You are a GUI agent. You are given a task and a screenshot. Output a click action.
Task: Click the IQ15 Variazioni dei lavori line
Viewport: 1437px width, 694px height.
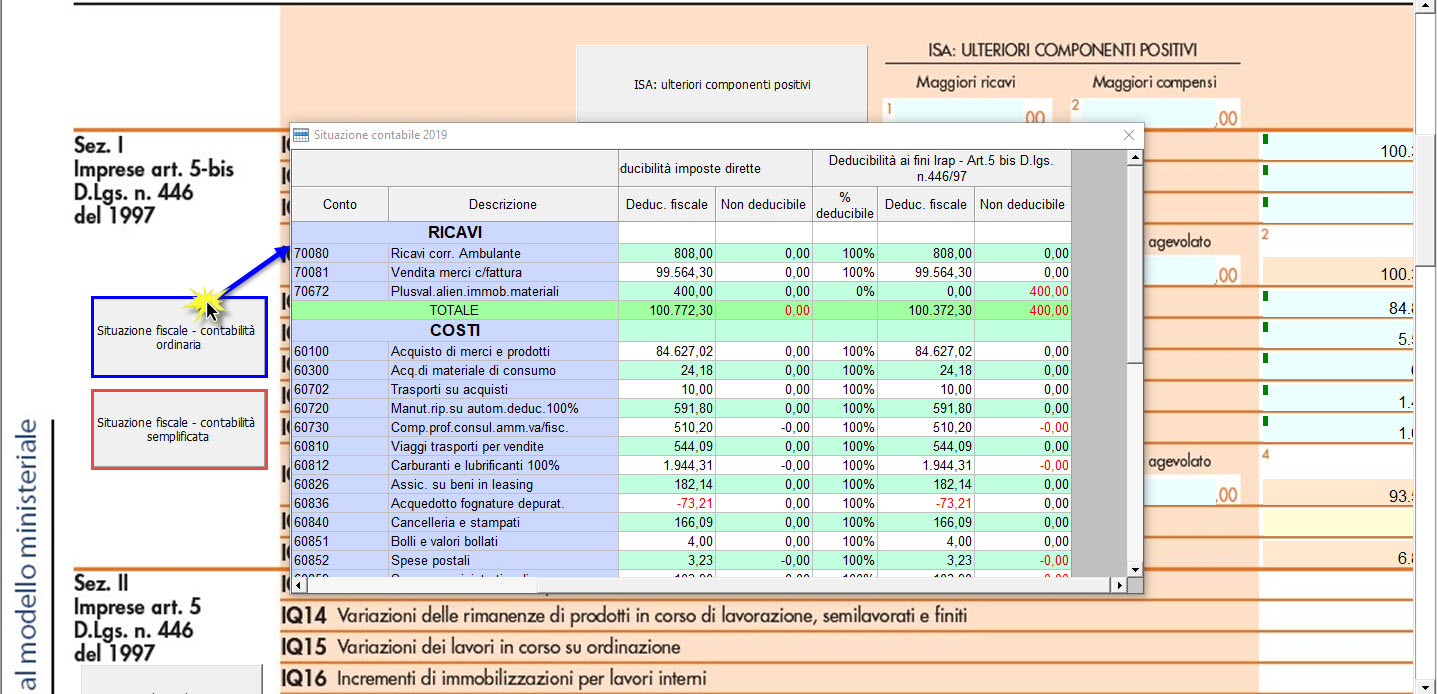coord(482,647)
